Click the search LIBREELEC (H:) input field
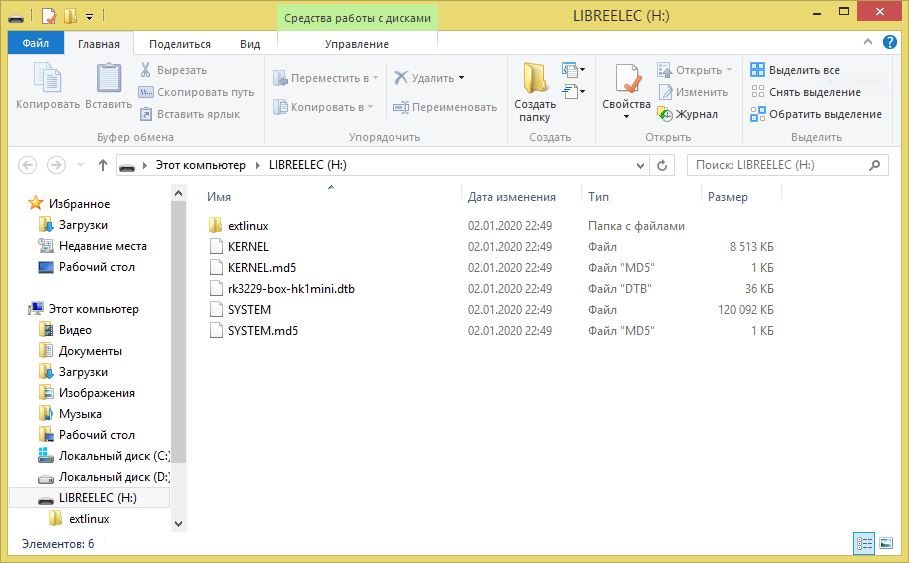This screenshot has height=563, width=909. coord(780,165)
